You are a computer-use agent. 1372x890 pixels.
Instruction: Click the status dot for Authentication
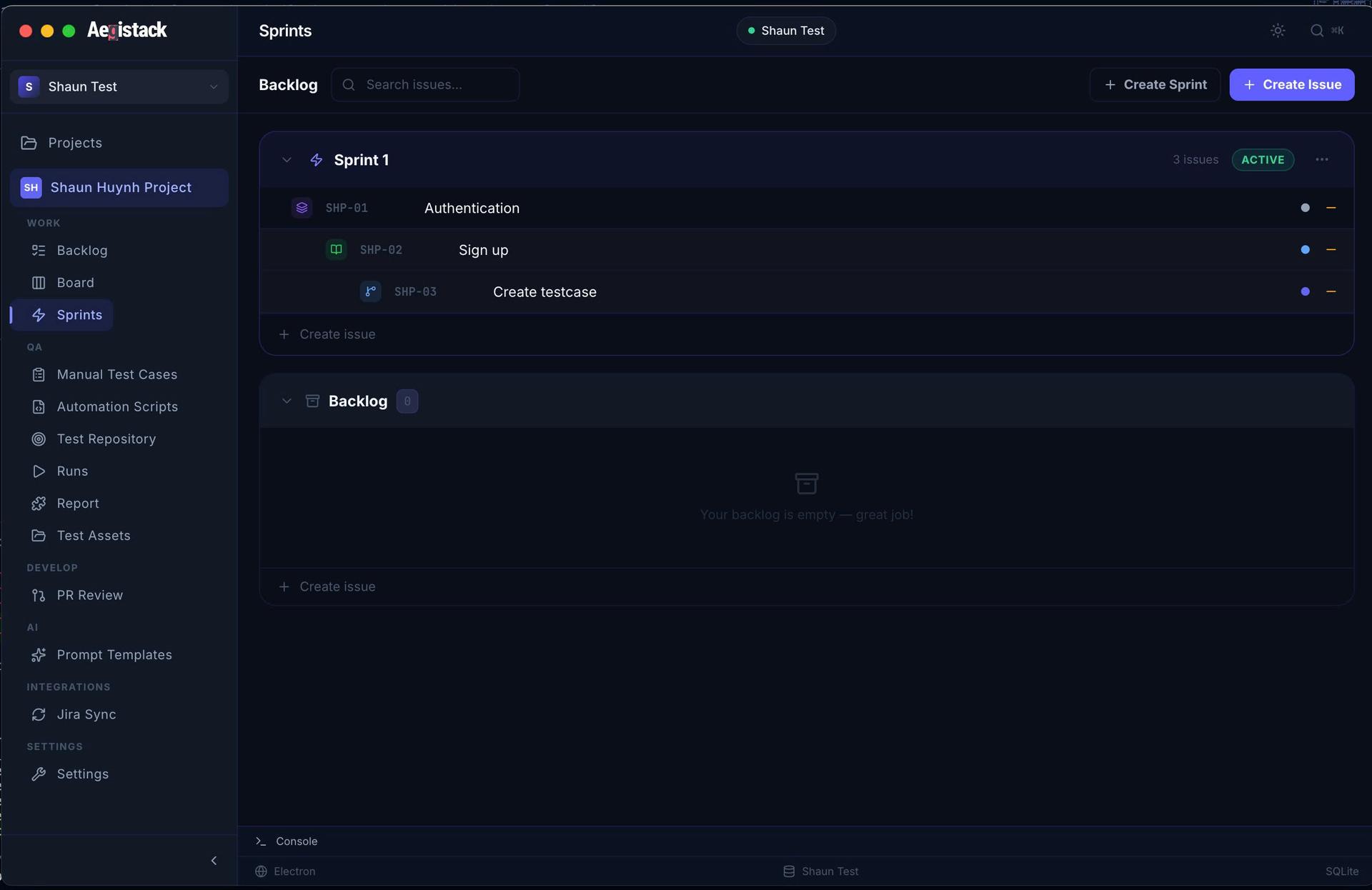(1305, 208)
